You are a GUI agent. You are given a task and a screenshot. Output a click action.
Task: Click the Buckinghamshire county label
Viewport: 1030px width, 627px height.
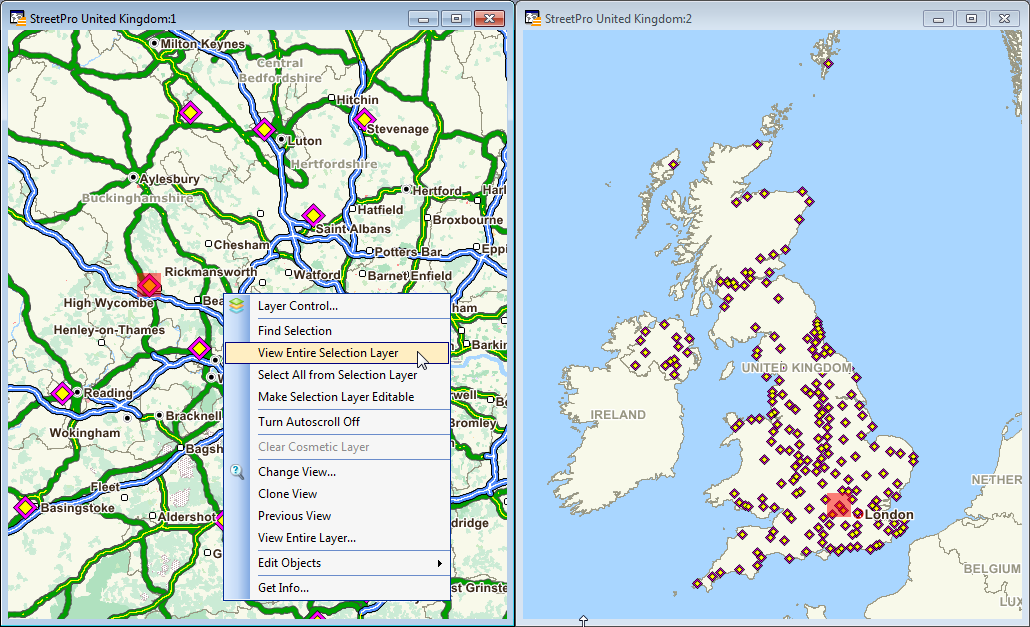(x=137, y=198)
